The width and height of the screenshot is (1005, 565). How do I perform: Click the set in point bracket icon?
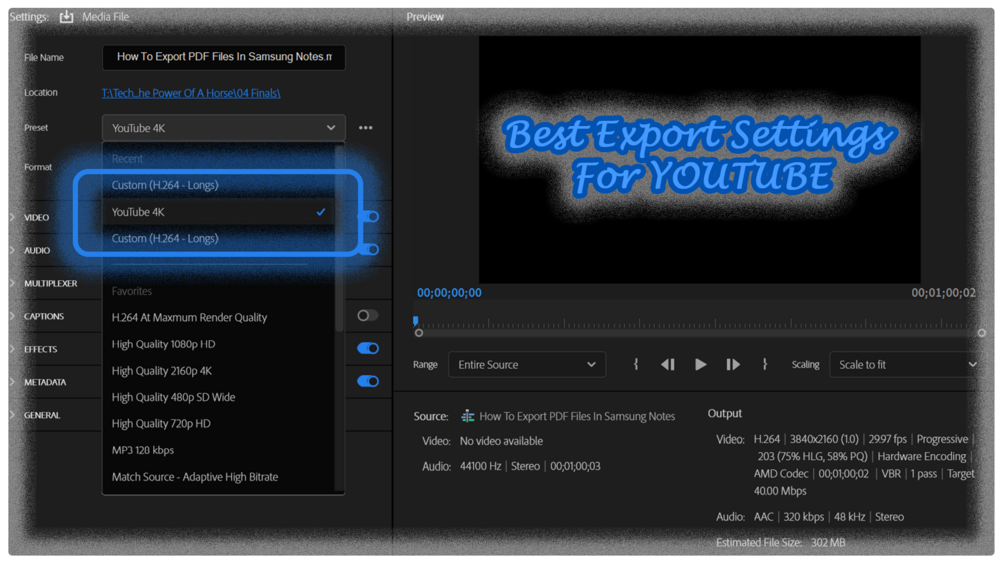tap(635, 364)
